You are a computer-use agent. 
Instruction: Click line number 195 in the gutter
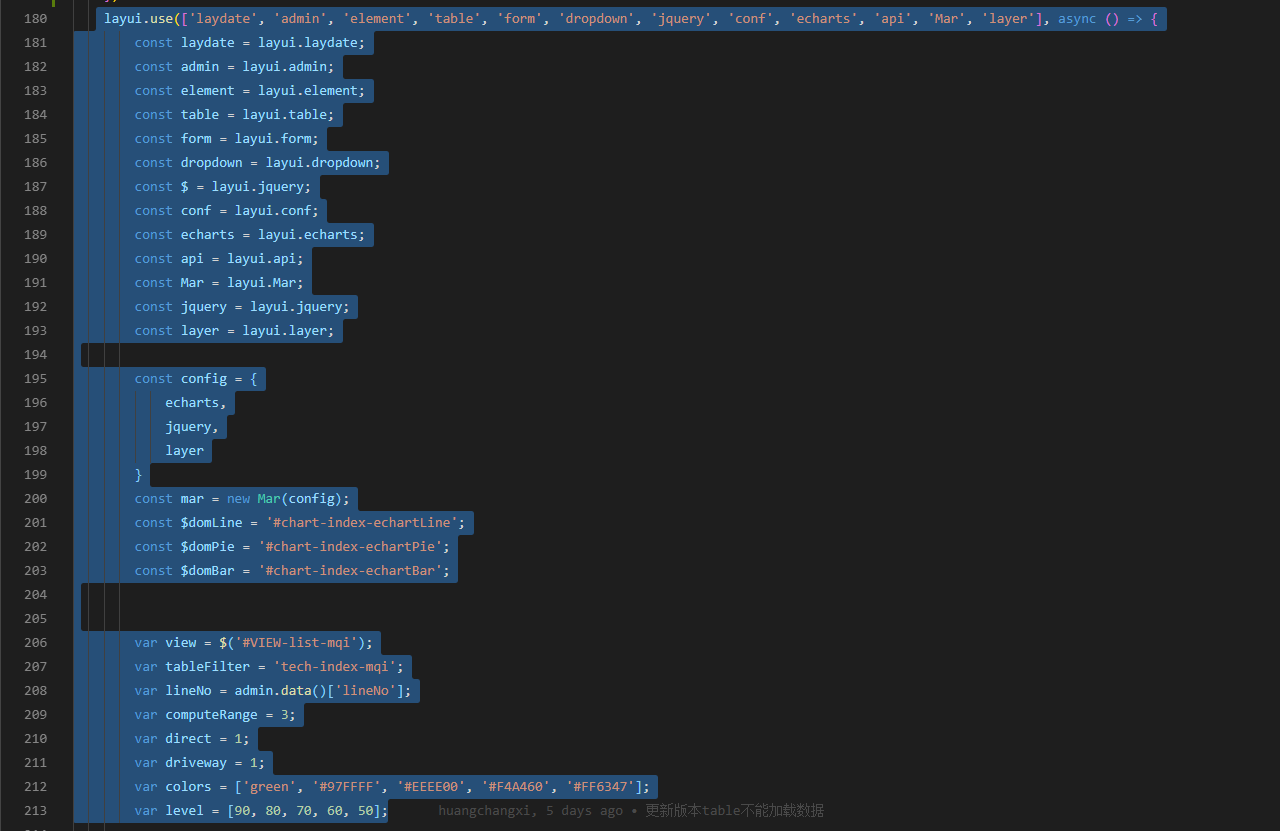point(35,379)
